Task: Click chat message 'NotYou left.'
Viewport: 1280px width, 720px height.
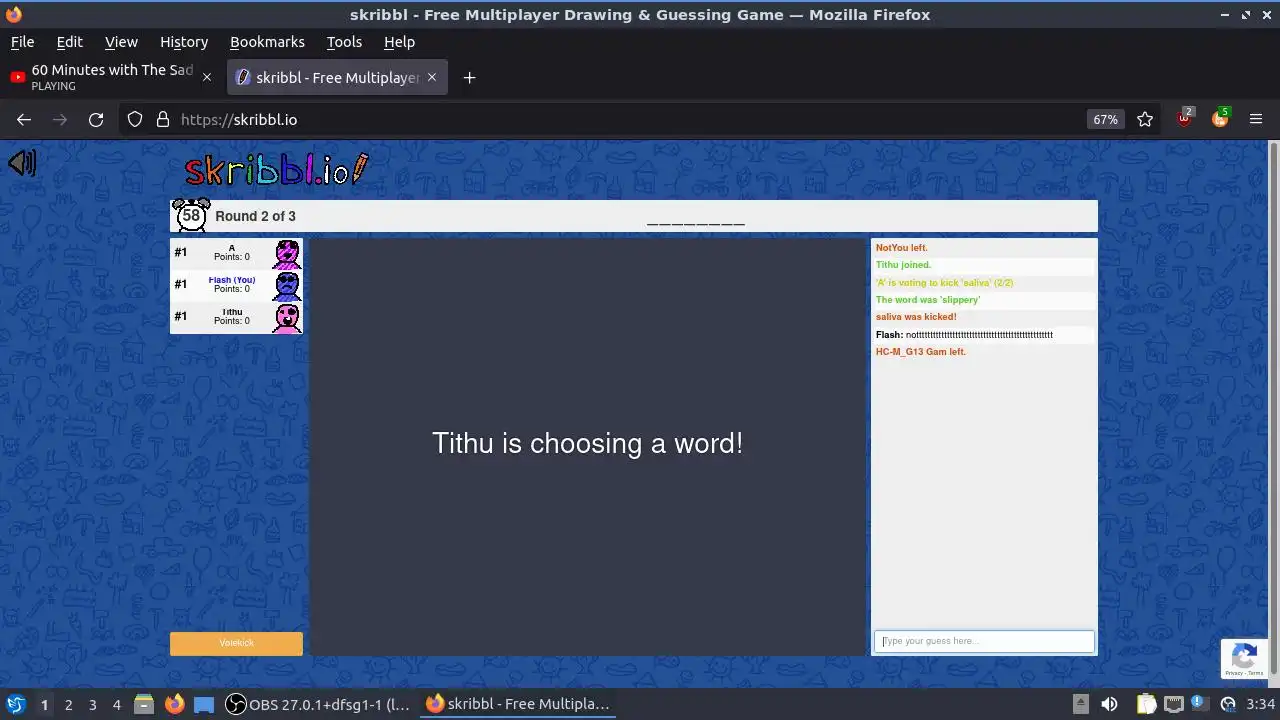Action: point(901,248)
